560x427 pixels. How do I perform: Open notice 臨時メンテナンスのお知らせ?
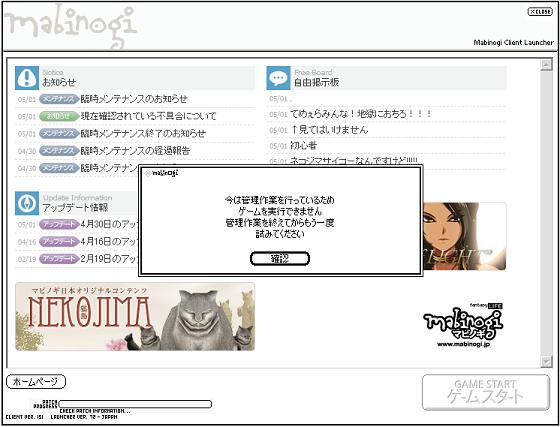pos(134,99)
